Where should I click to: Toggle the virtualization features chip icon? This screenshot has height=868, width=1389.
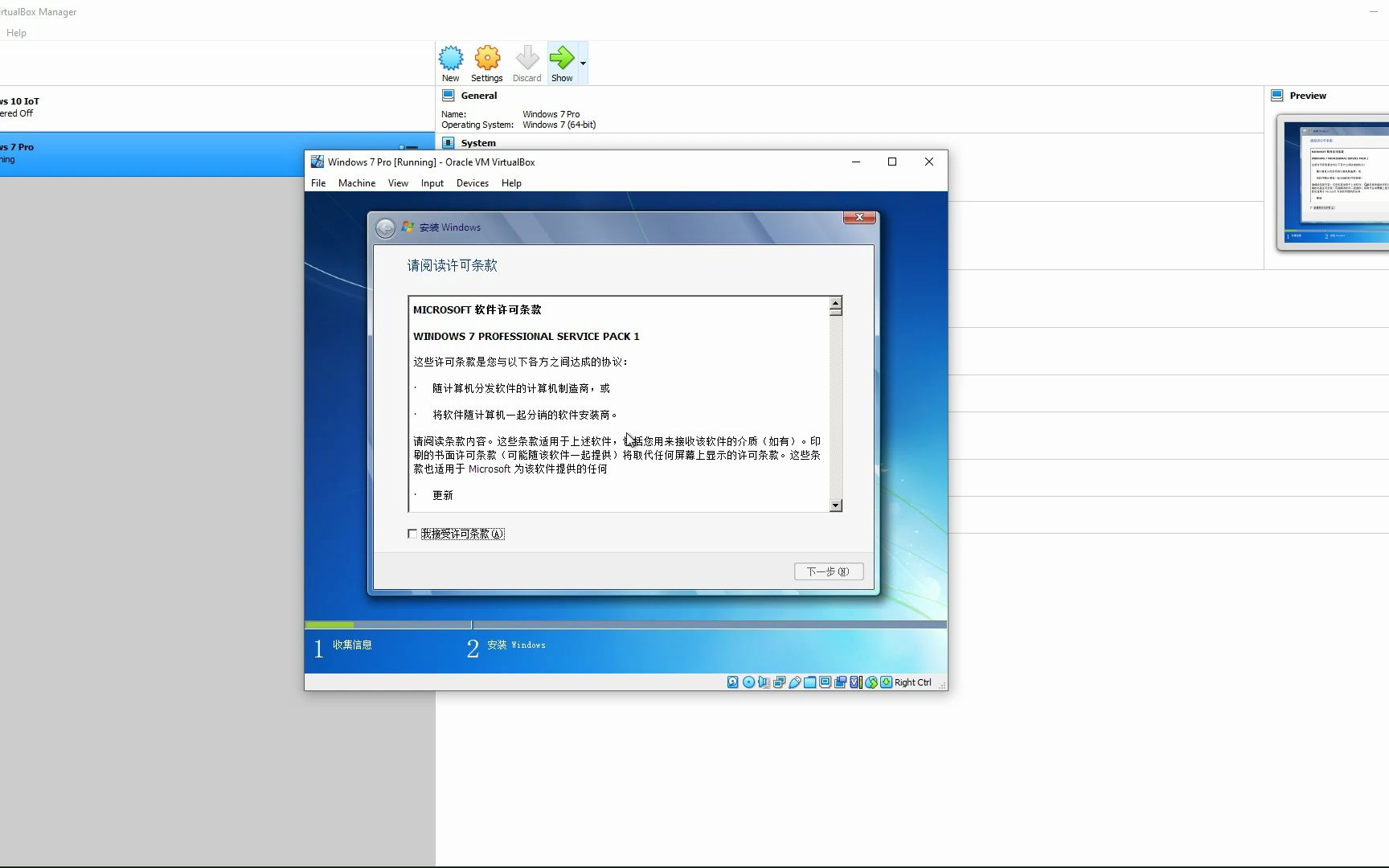(x=855, y=682)
